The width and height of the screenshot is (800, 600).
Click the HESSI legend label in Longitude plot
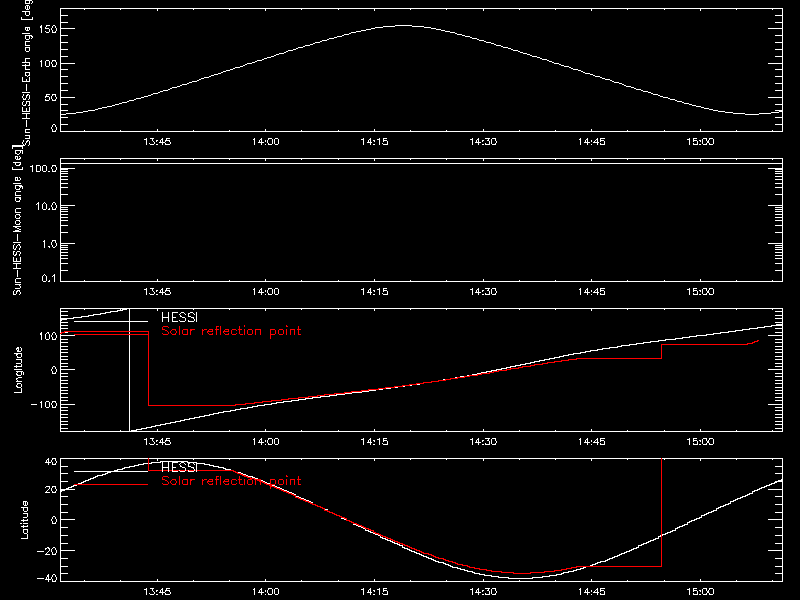pyautogui.click(x=179, y=317)
